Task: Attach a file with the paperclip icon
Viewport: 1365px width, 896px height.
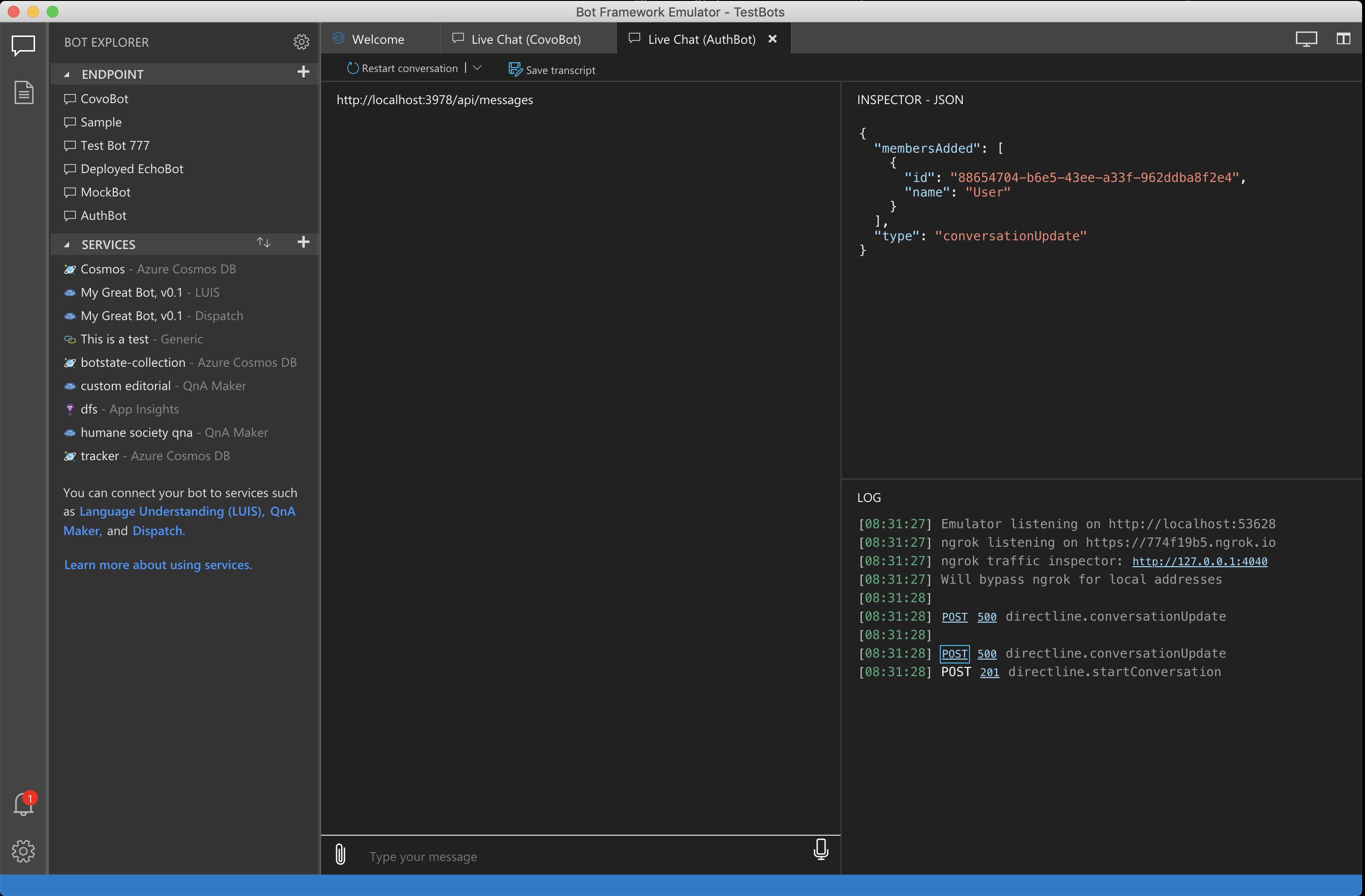Action: [x=341, y=854]
